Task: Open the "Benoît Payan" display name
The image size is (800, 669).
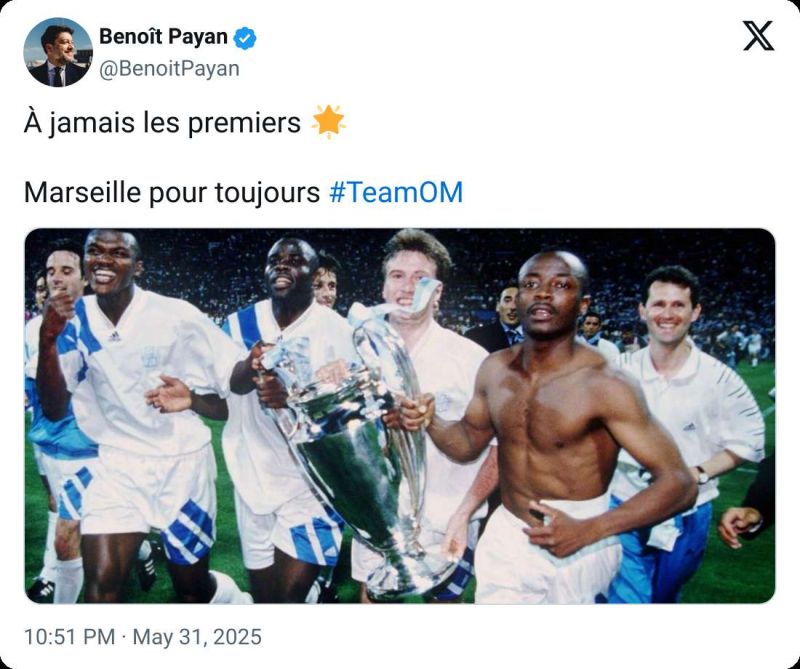Action: (163, 37)
